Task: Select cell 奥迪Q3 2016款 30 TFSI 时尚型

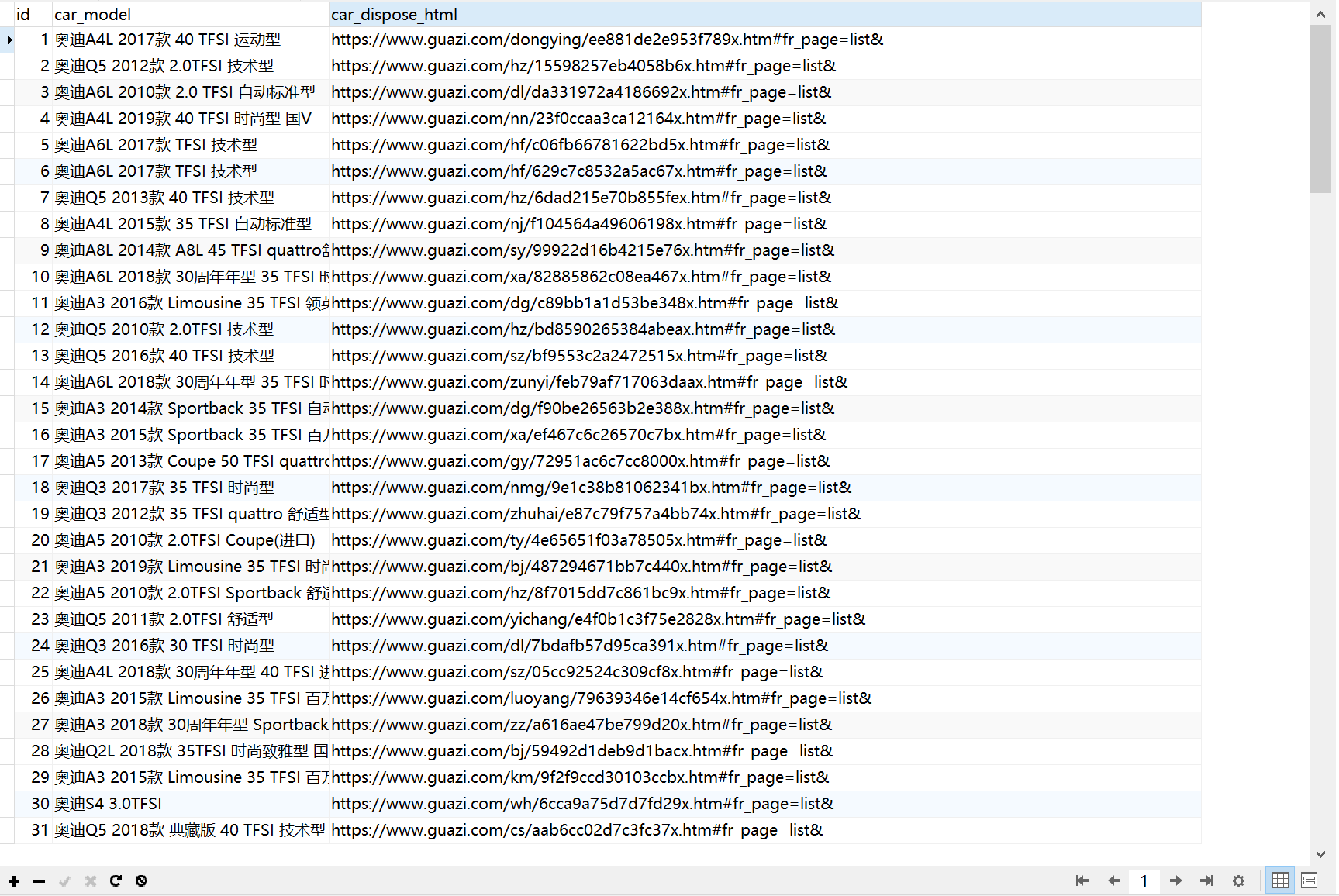Action: pyautogui.click(x=190, y=646)
